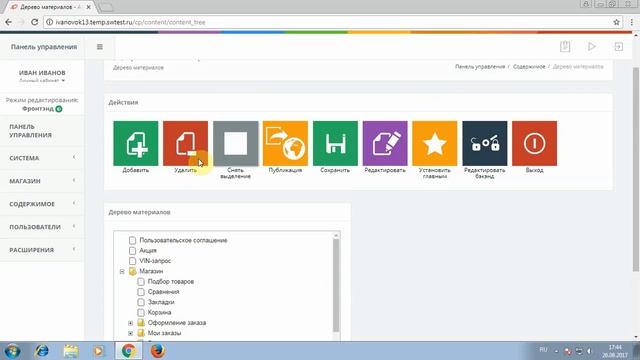Click the ИВАН ИВАНОВ user name
Image resolution: width=640 pixels, height=360 pixels.
42,73
